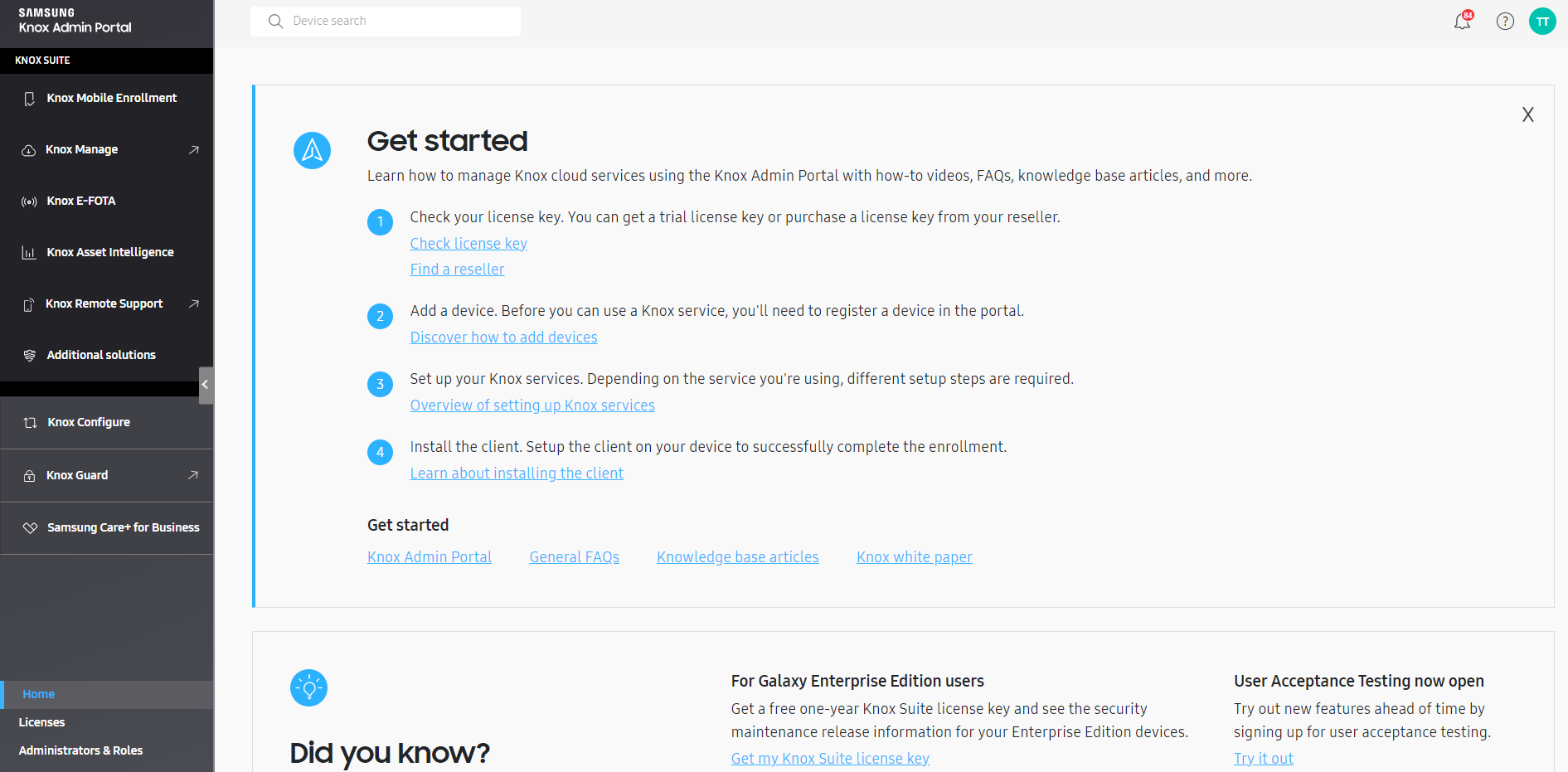
Task: Click the Samsung Knox Admin Portal logo
Action: click(75, 21)
